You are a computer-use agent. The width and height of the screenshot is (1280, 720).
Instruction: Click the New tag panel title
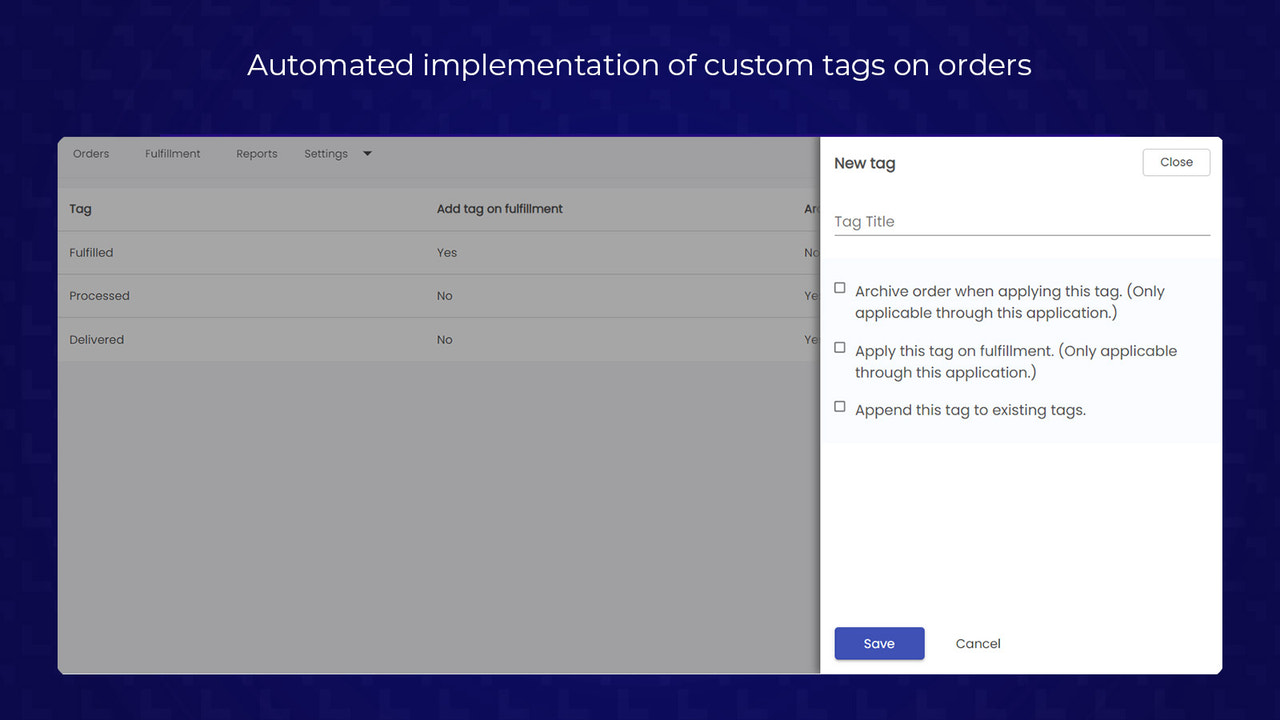click(x=864, y=162)
